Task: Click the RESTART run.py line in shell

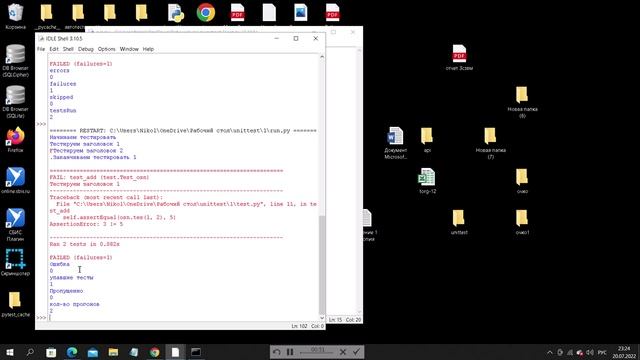Action: pyautogui.click(x=183, y=131)
